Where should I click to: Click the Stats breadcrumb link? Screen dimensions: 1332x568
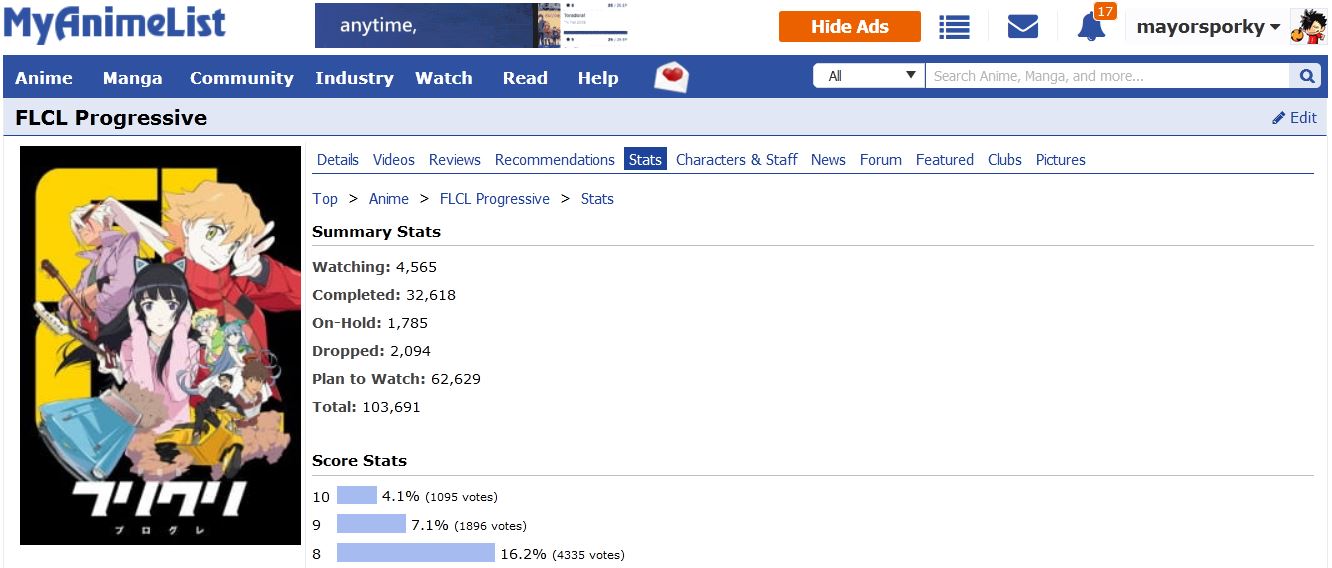597,199
